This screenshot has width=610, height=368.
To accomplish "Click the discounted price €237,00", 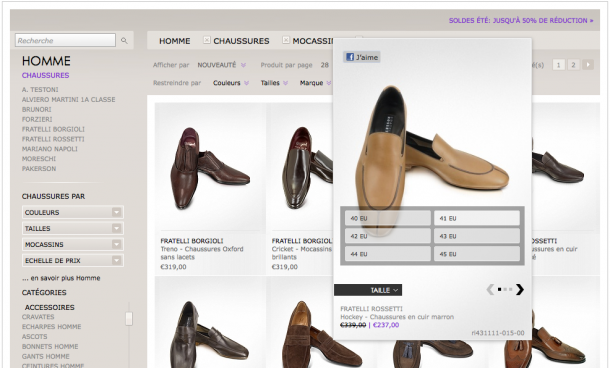I will coord(386,325).
